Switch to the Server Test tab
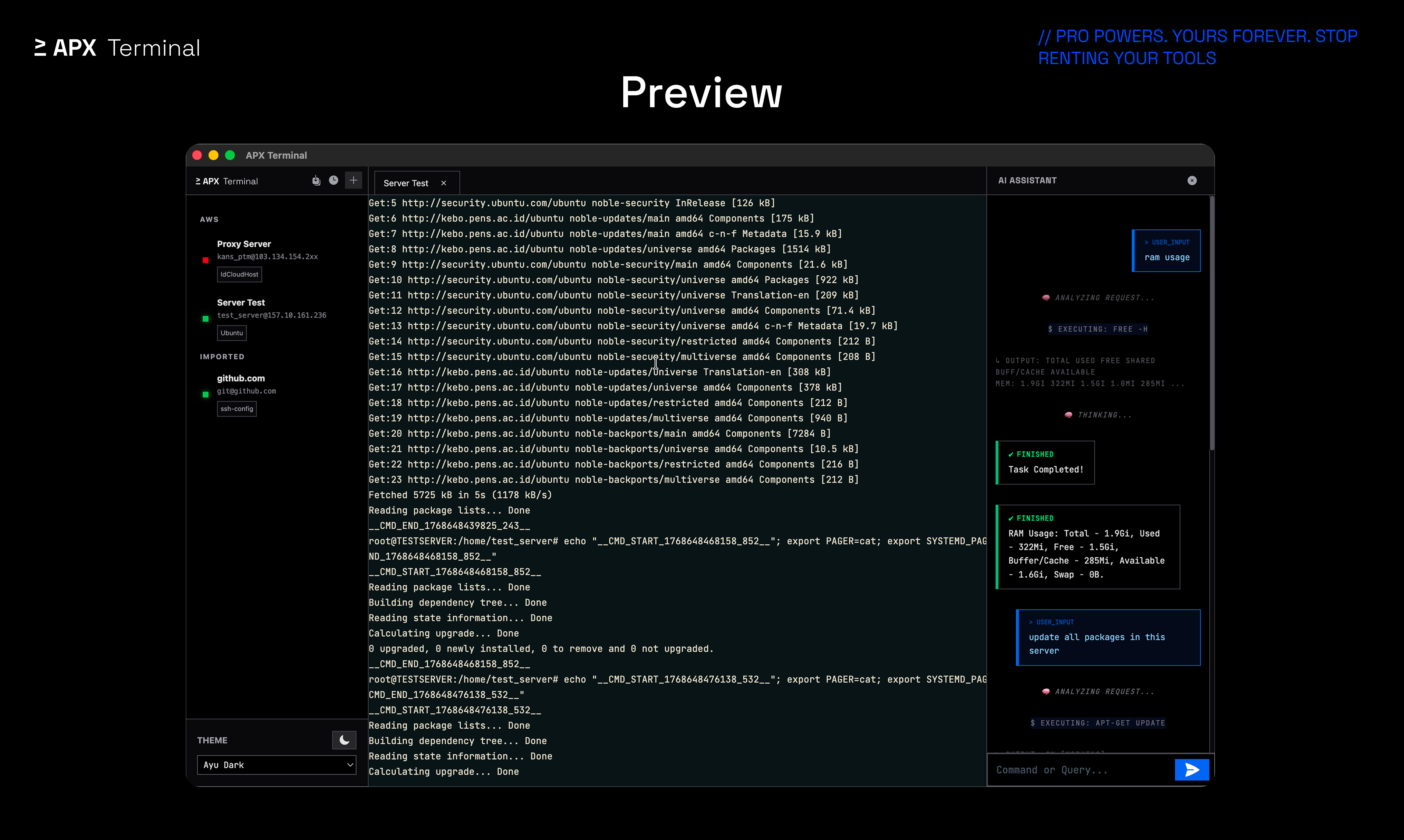 pos(406,182)
